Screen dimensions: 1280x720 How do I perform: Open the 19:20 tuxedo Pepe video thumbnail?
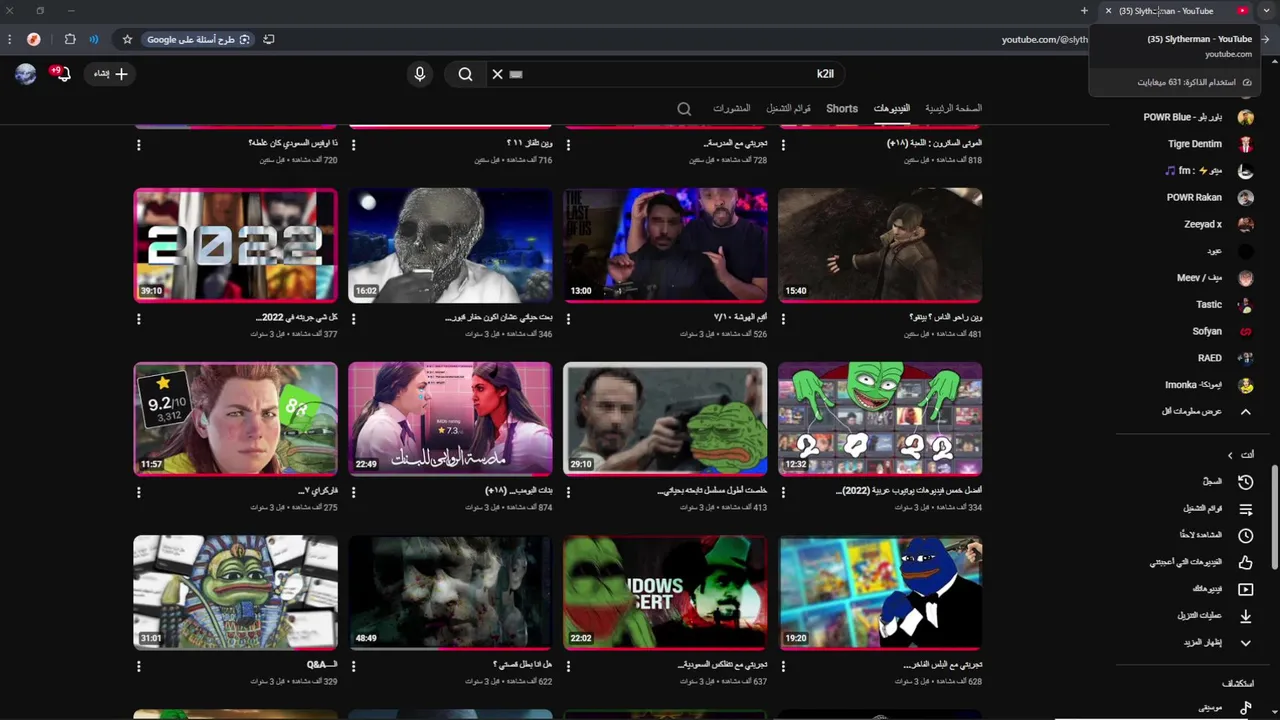pos(880,592)
